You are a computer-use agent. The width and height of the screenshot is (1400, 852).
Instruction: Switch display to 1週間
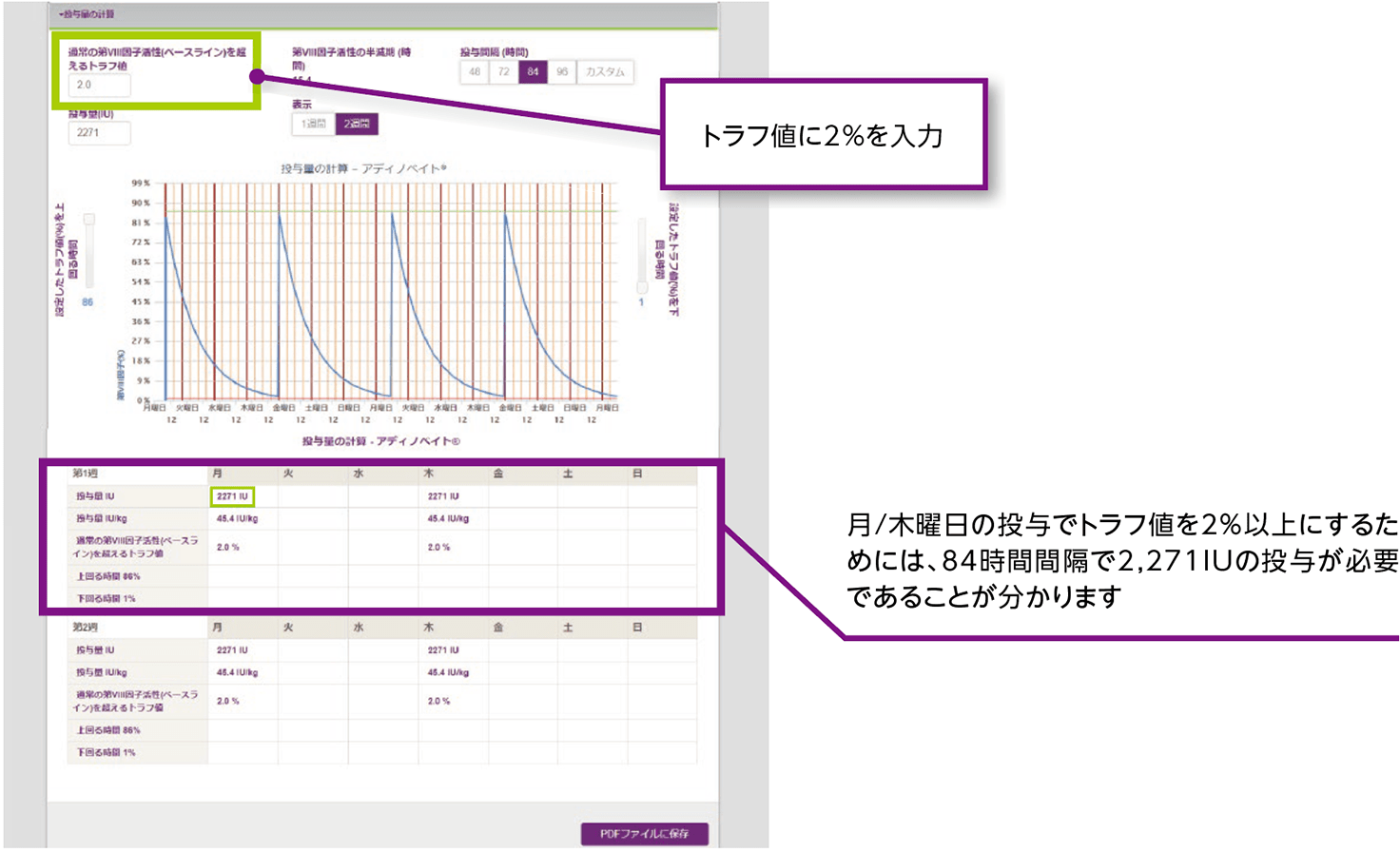coord(313,124)
